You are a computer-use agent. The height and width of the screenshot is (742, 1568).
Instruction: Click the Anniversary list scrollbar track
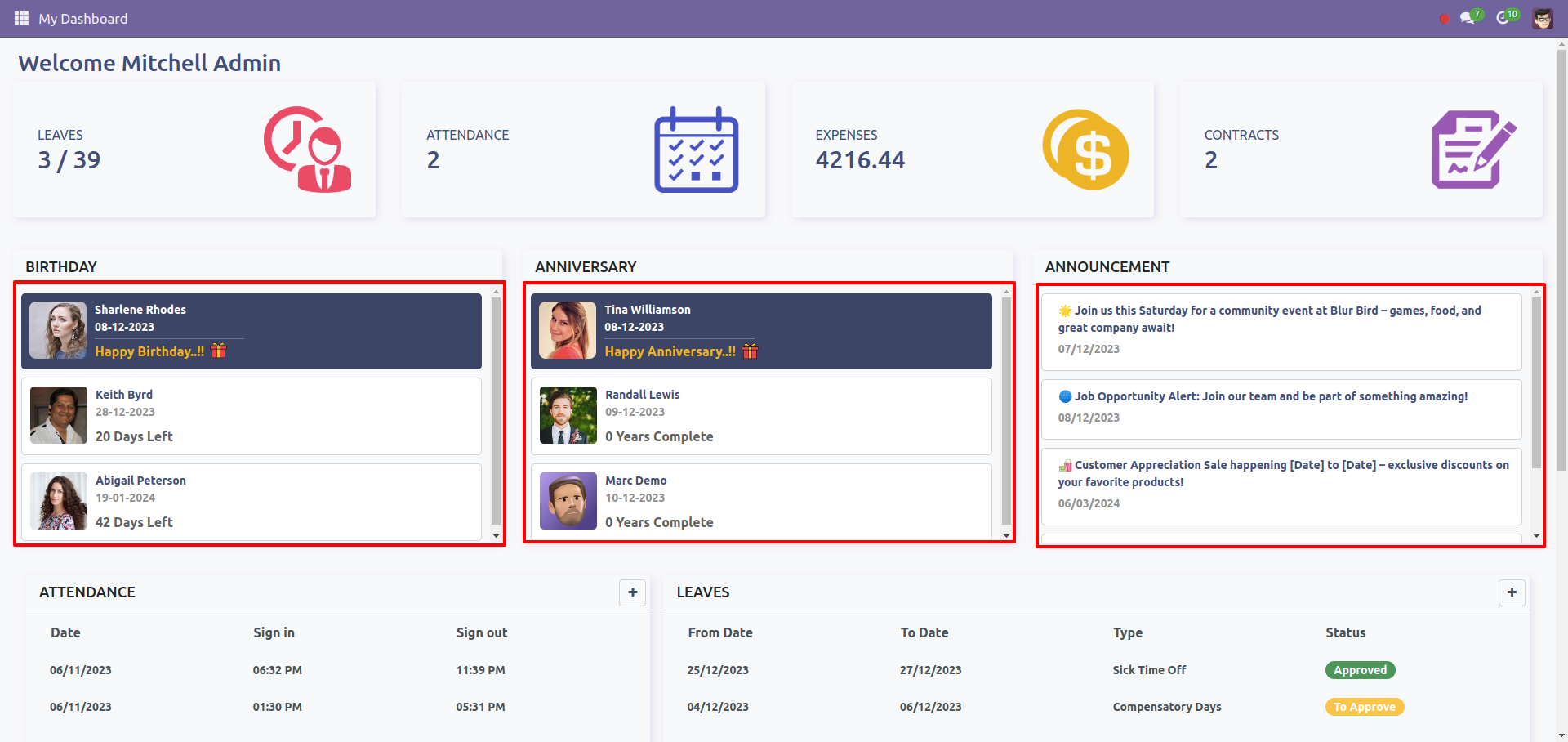click(1006, 413)
